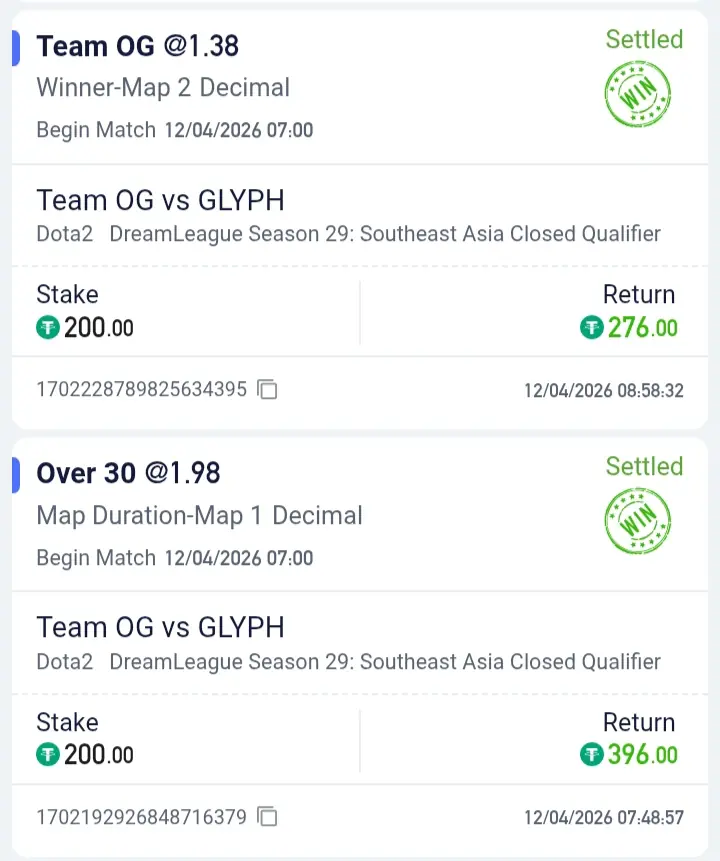This screenshot has height=861, width=720.
Task: Click the Map Duration-Map 1 Decimal label
Action: tap(199, 515)
